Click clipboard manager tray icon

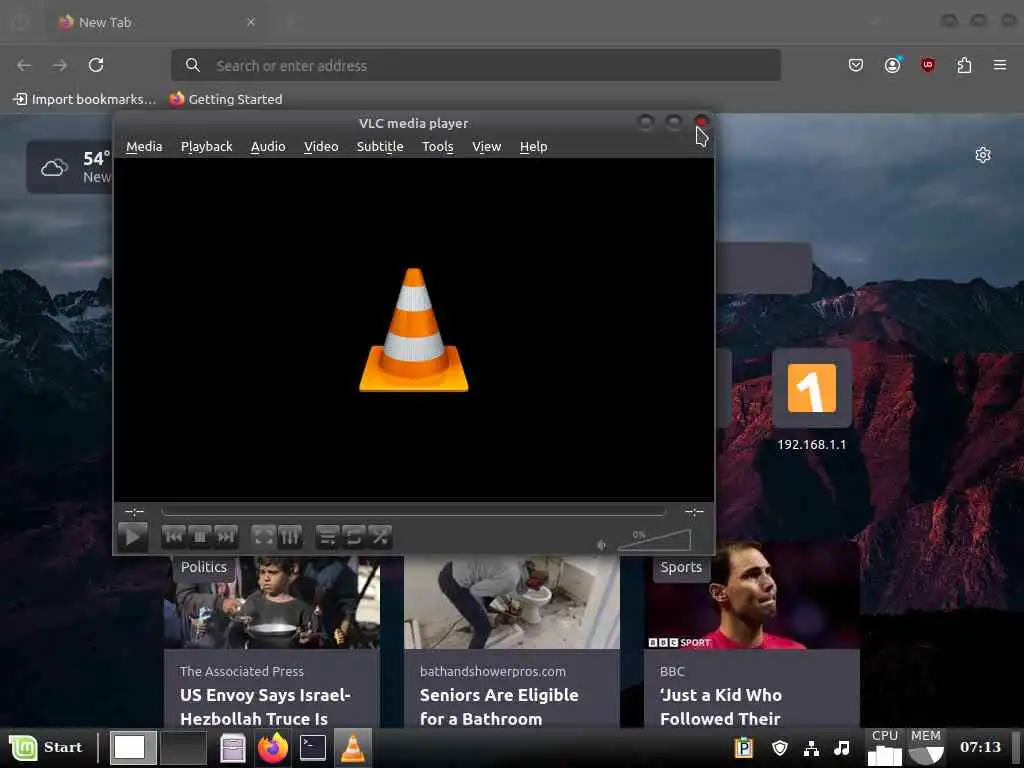tap(744, 747)
